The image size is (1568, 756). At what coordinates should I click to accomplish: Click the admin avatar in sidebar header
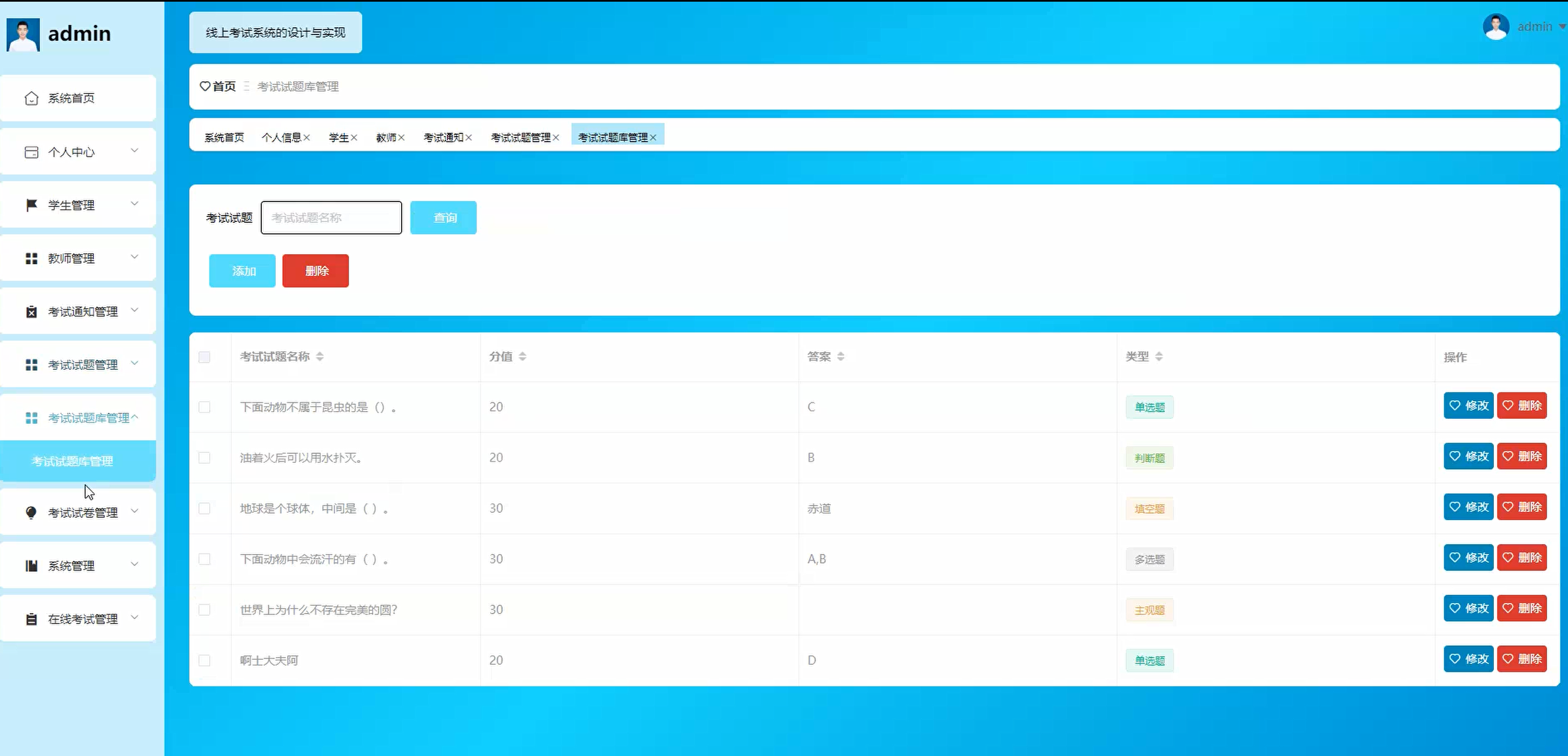point(23,34)
